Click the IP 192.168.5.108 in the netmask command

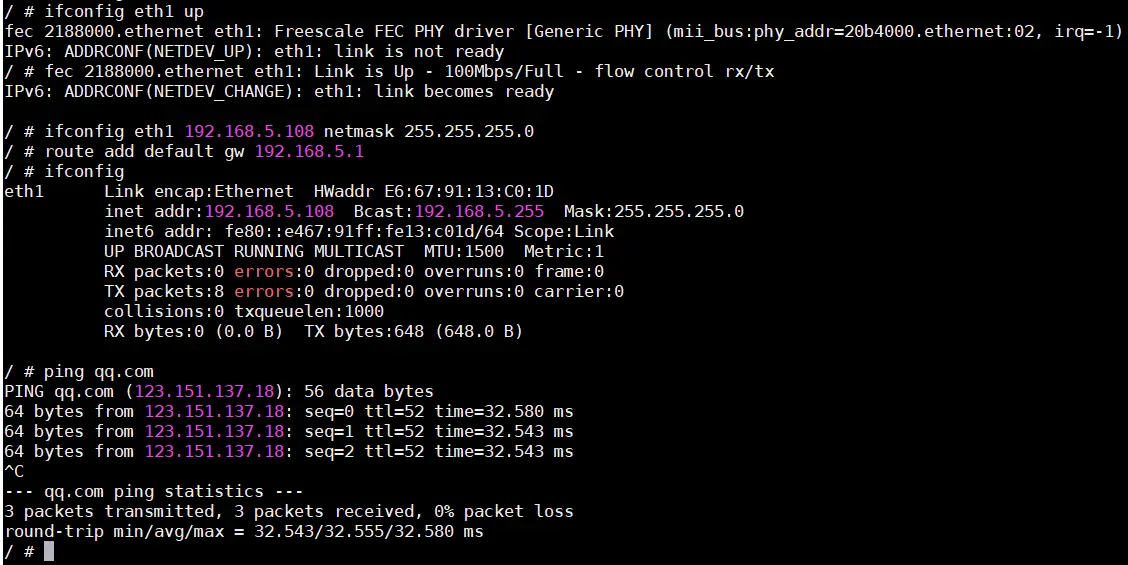[x=250, y=132]
